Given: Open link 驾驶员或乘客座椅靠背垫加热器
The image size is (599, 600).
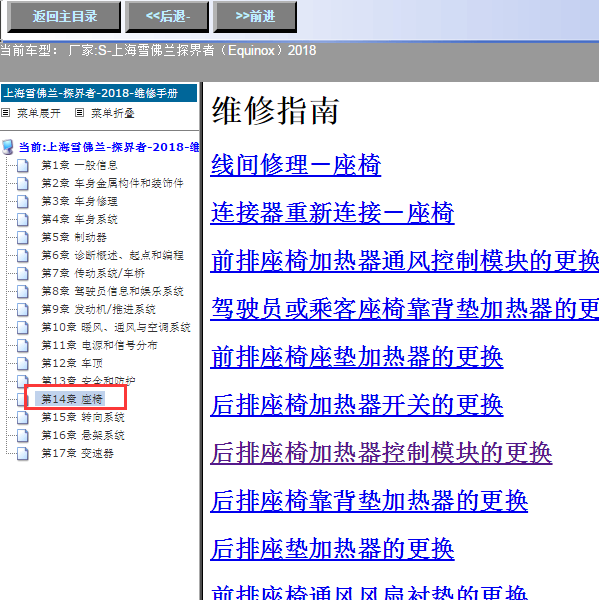Looking at the screenshot, I should click(x=405, y=309).
